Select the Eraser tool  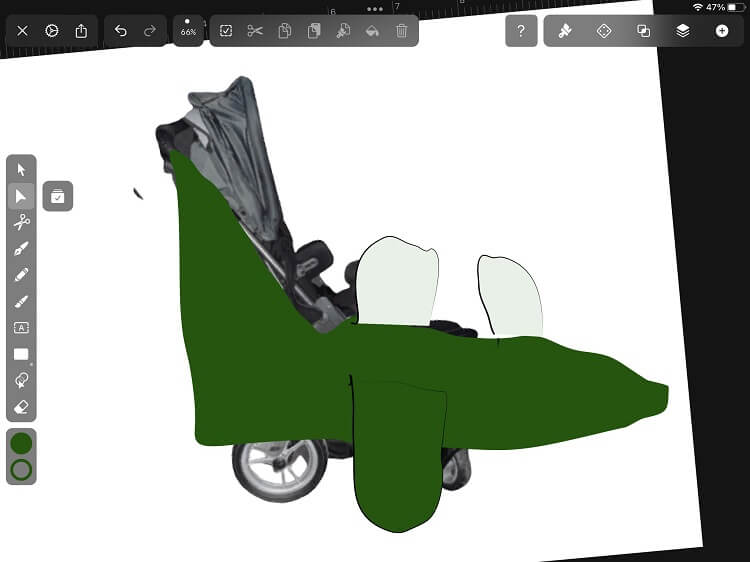[21, 407]
